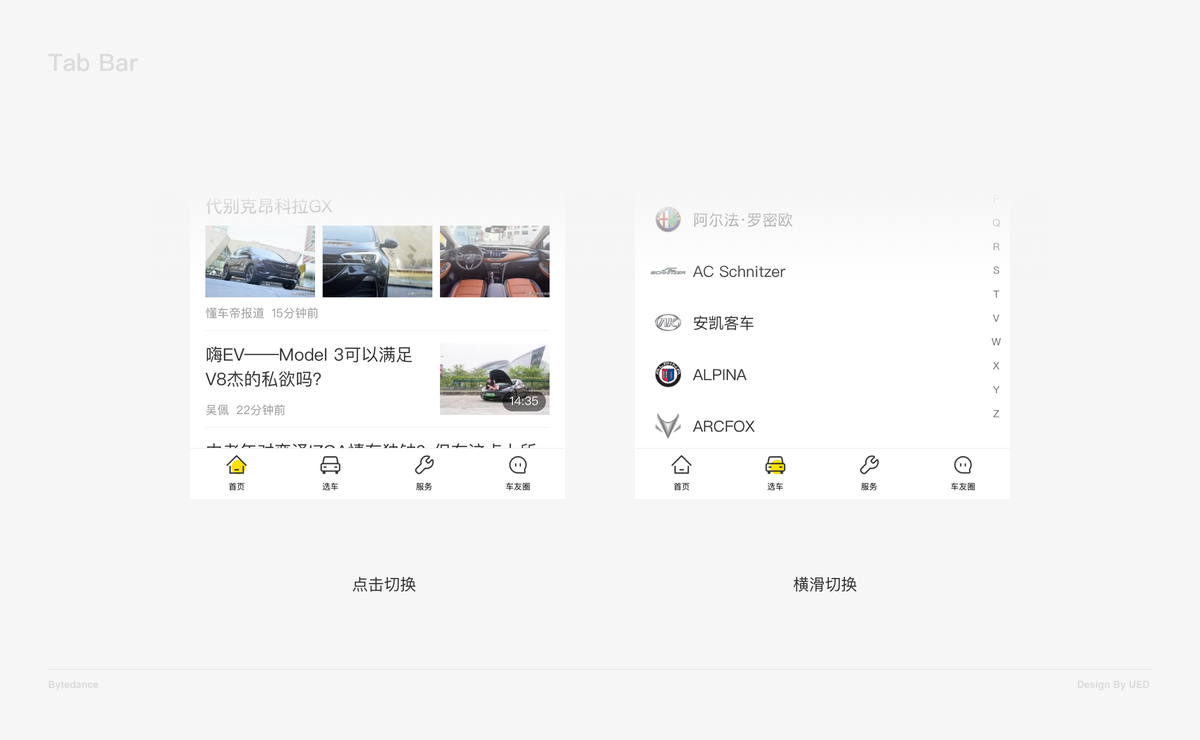Tap the yellow highlighted 选车 tab icon
The height and width of the screenshot is (740, 1200).
[775, 465]
